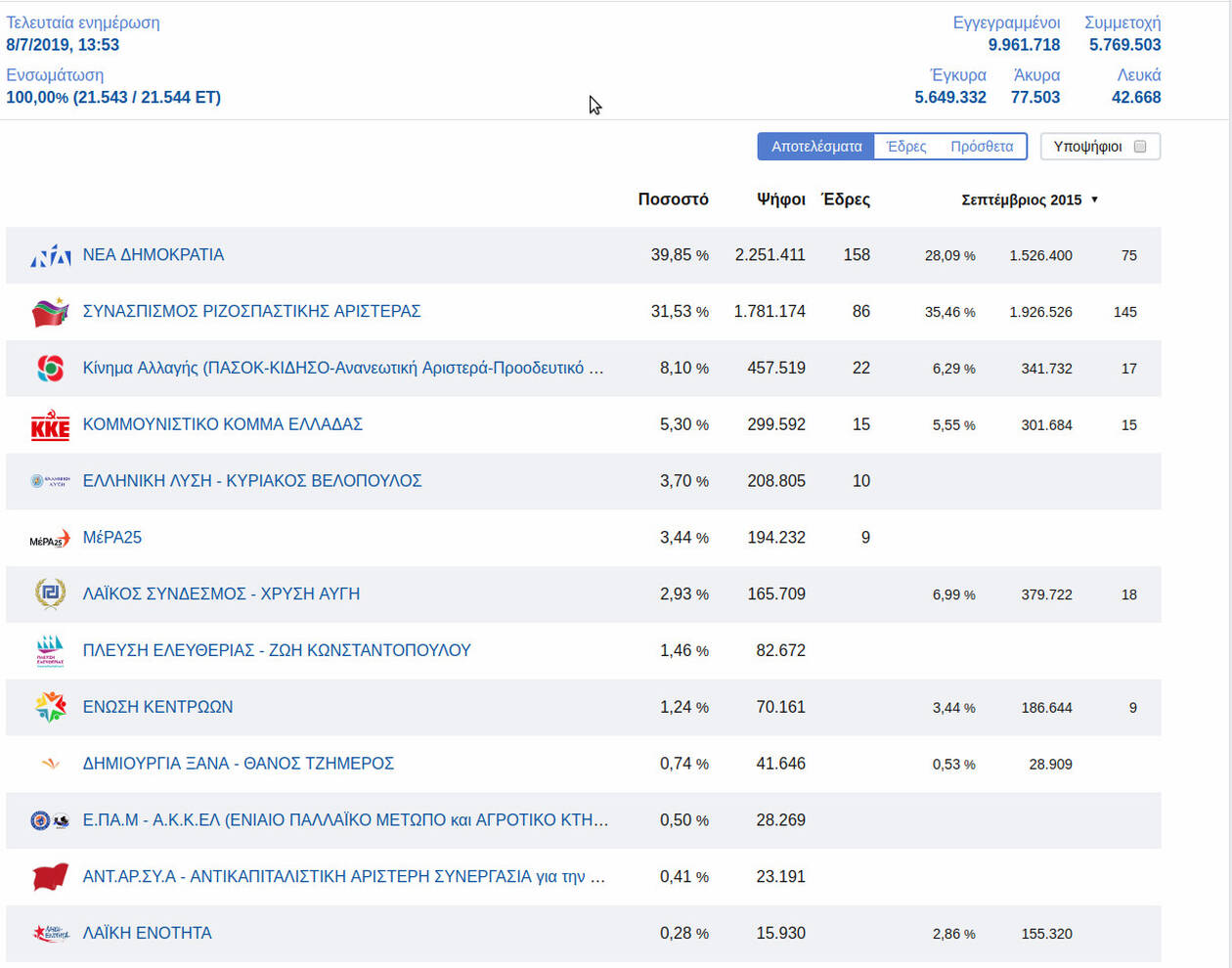Click the ΣΥΡΙΖΑ party flag logo
Screen dimensions: 1232x968
coord(50,312)
